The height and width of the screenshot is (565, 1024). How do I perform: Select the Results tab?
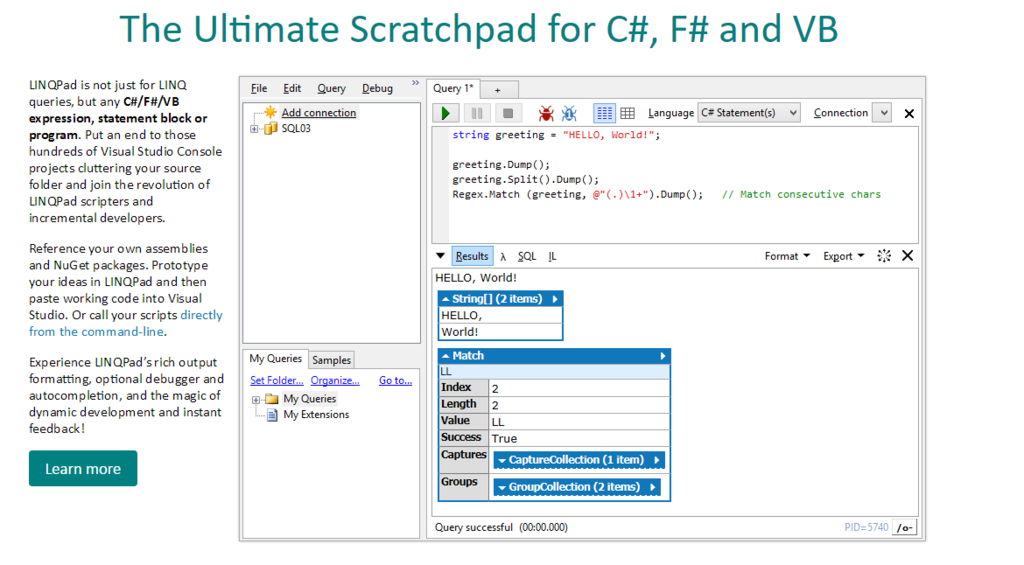click(472, 256)
